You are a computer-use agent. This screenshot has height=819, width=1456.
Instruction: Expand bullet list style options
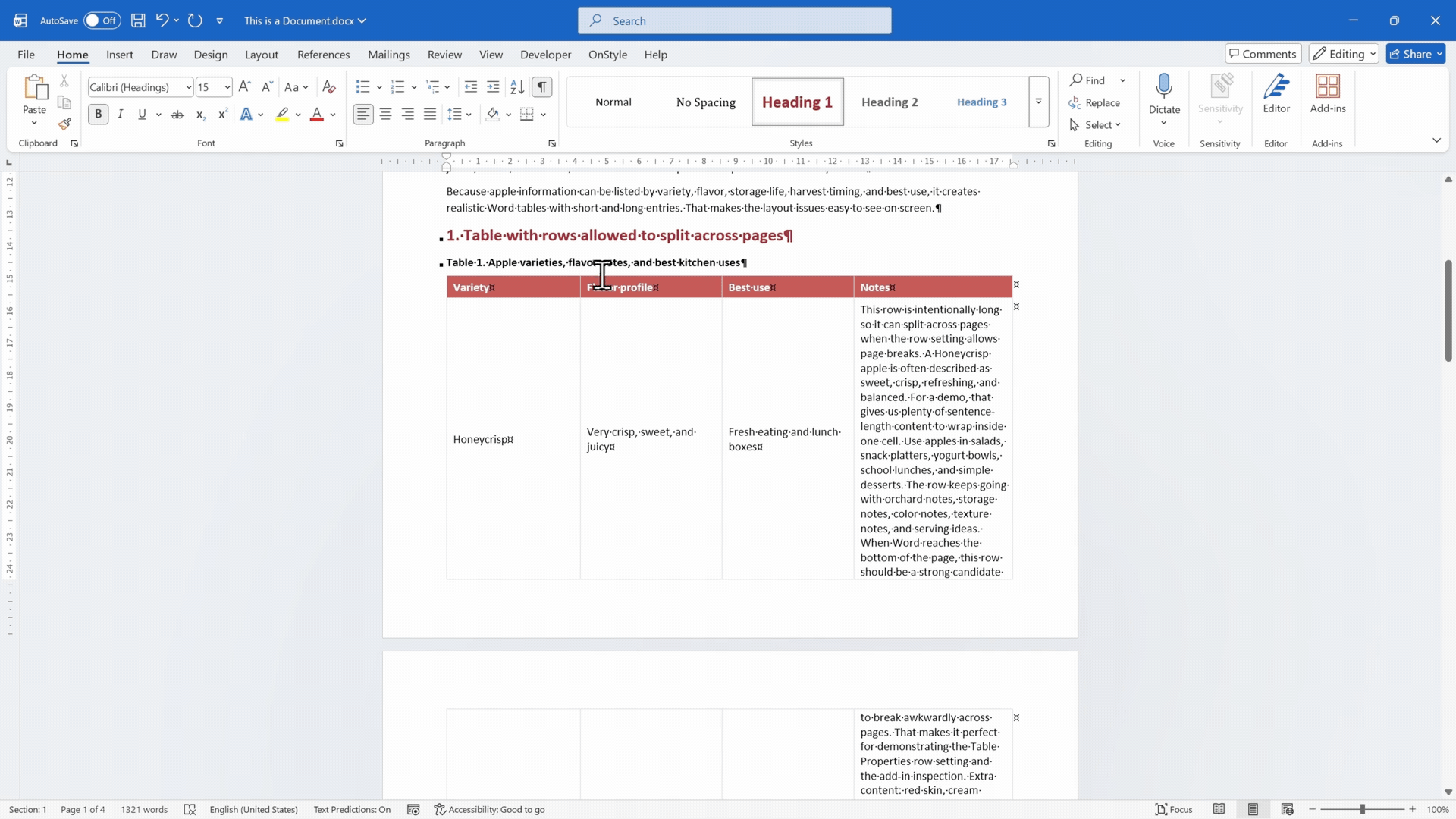pyautogui.click(x=379, y=87)
